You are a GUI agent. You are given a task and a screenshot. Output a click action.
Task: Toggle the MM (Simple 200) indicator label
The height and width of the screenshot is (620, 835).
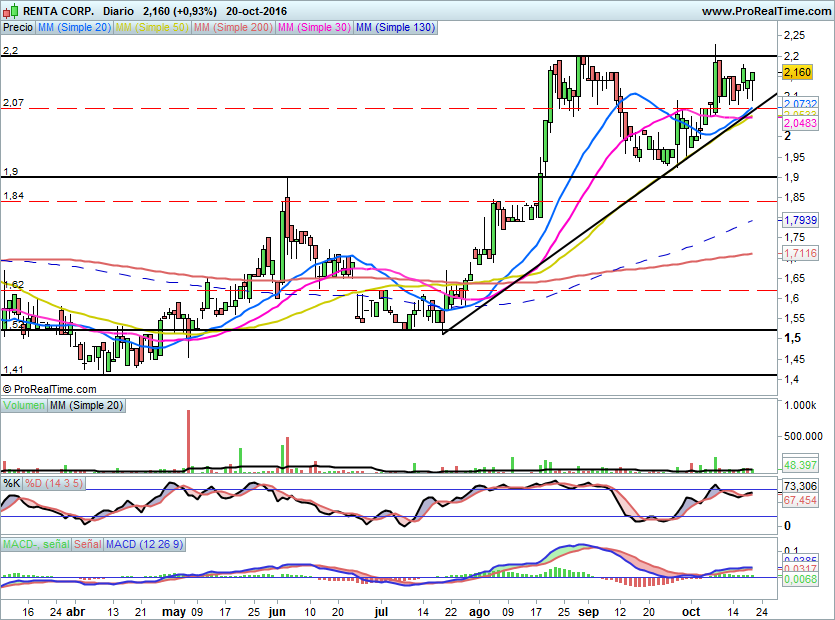click(x=231, y=28)
